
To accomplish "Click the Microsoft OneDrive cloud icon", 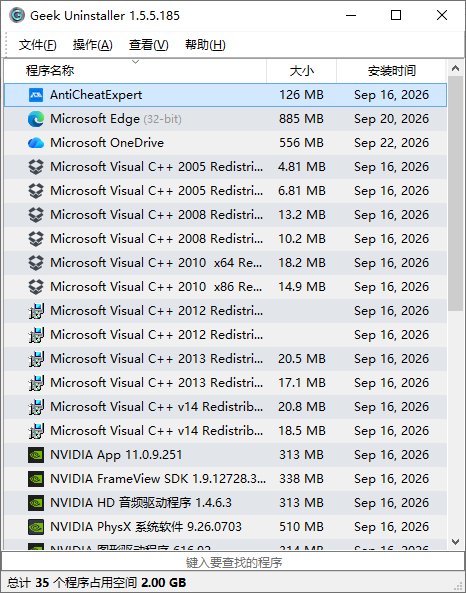I will click(36, 143).
